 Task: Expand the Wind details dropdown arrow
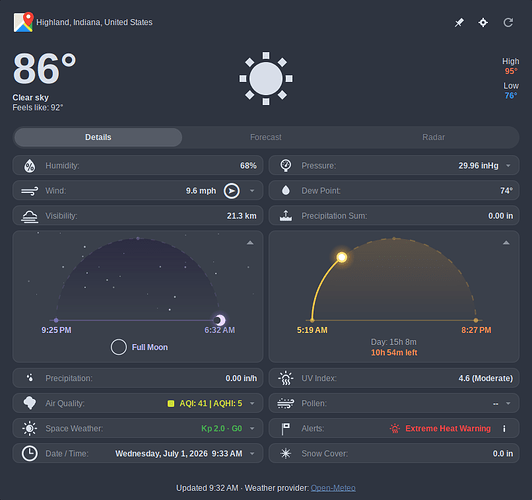coord(252,191)
